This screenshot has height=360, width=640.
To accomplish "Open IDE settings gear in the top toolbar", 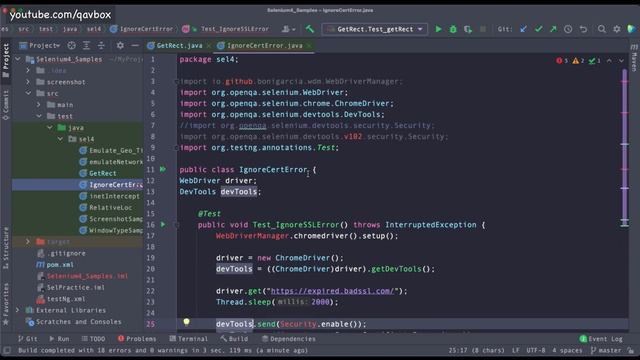I will [x=617, y=29].
